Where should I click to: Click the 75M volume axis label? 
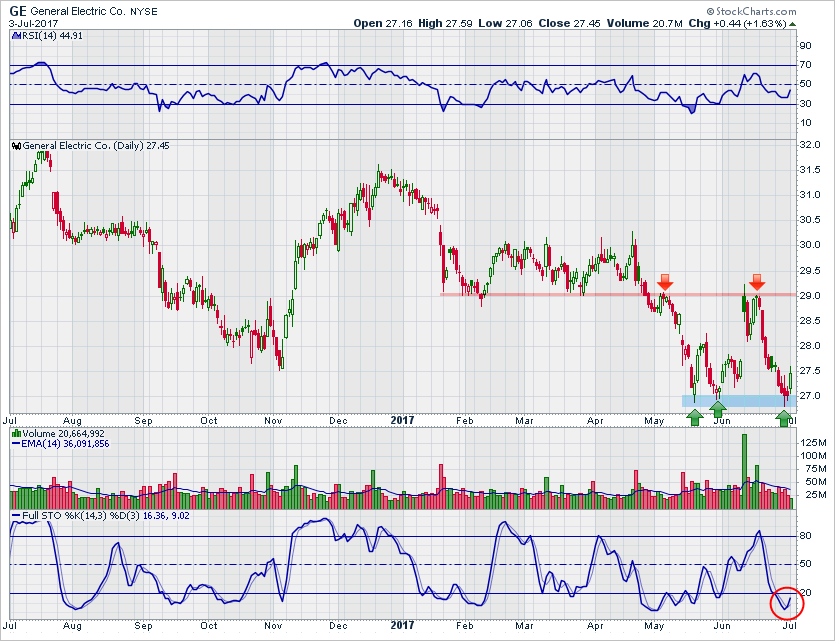[x=815, y=469]
